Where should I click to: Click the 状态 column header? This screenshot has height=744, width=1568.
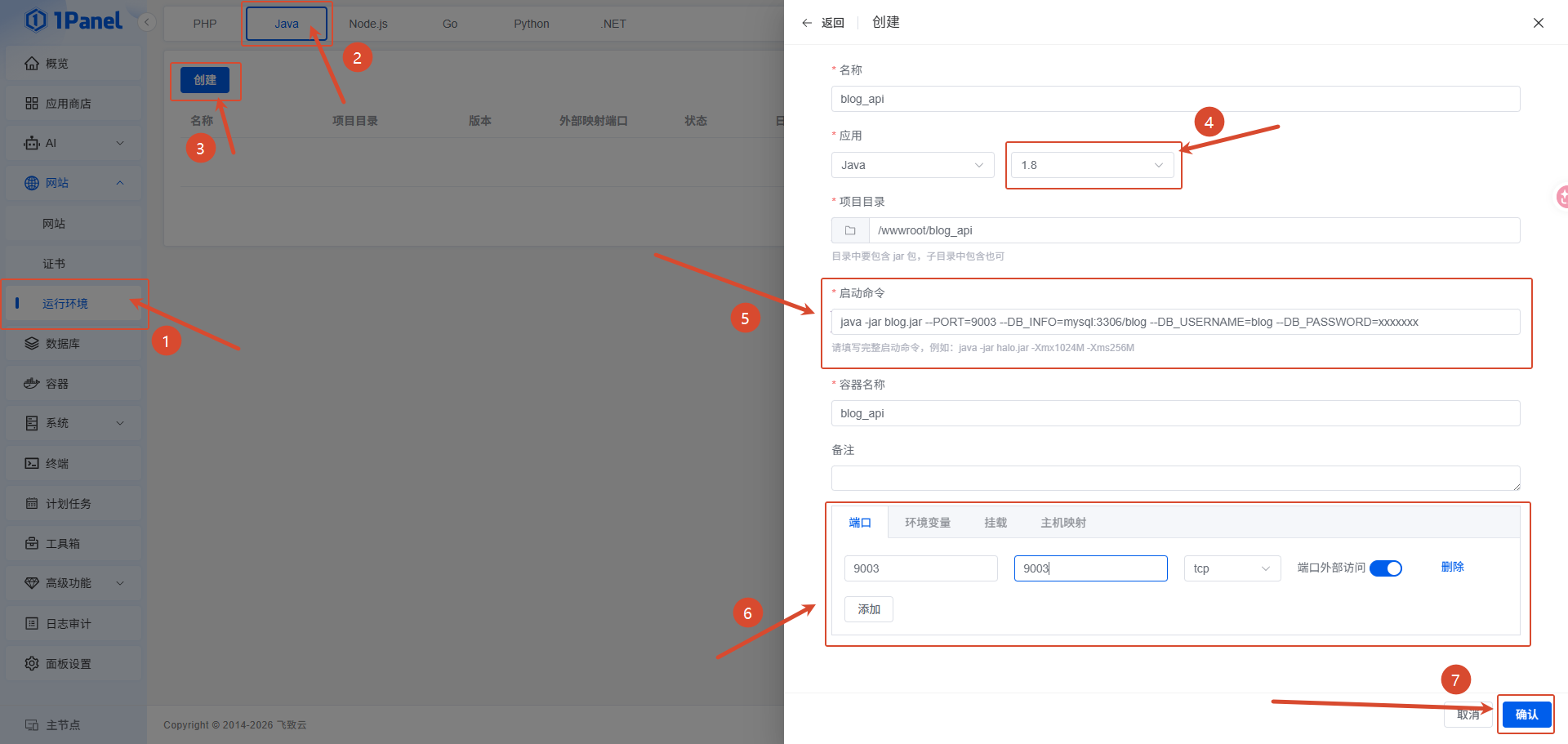[696, 121]
